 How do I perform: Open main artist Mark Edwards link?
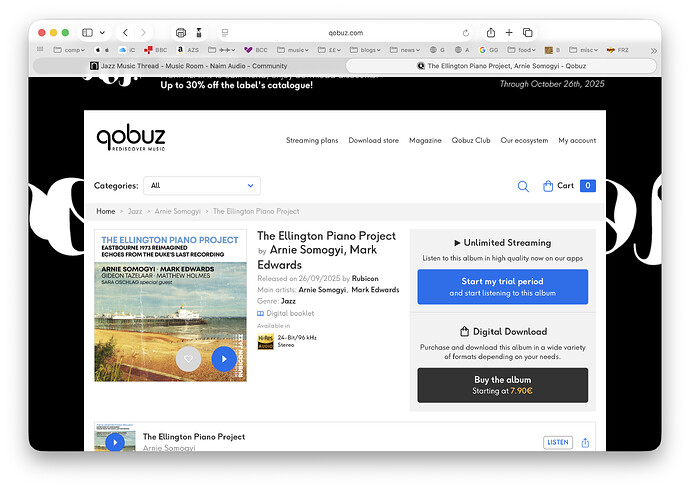click(375, 290)
